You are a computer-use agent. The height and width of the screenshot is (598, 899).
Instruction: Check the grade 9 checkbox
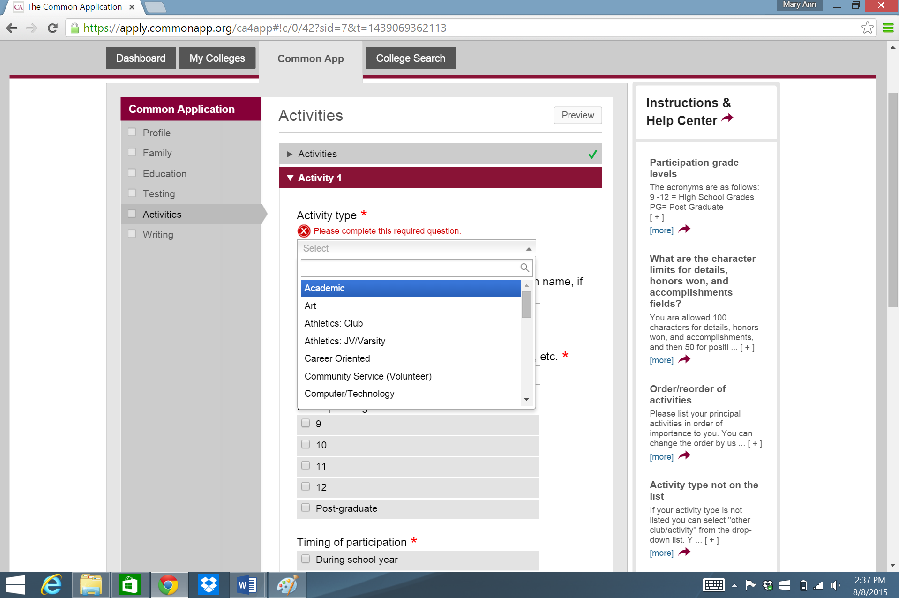[305, 423]
